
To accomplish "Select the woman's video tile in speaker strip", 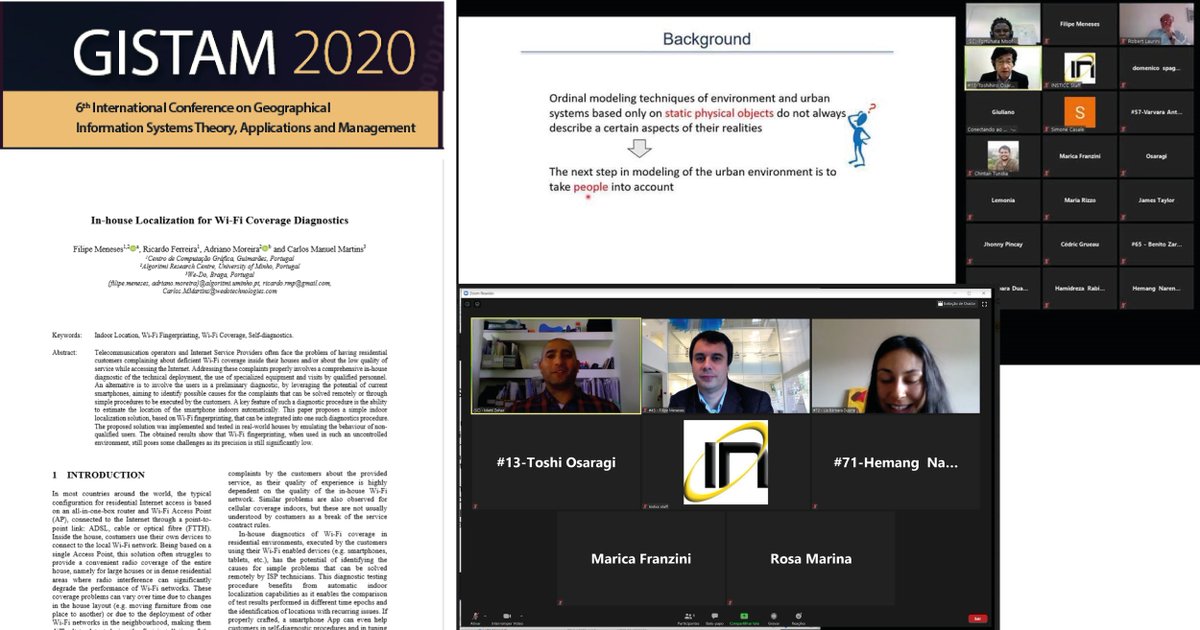I will pyautogui.click(x=896, y=366).
